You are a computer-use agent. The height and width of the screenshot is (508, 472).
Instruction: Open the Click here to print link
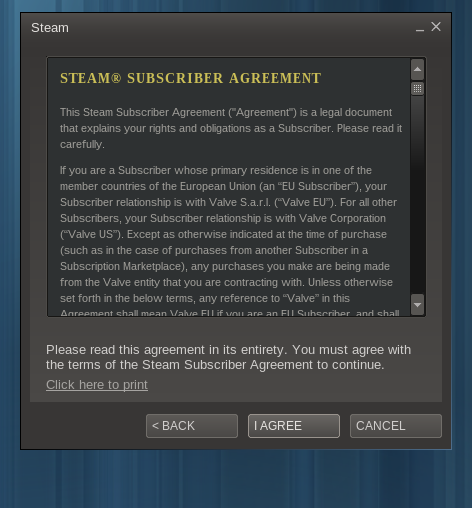click(x=97, y=385)
